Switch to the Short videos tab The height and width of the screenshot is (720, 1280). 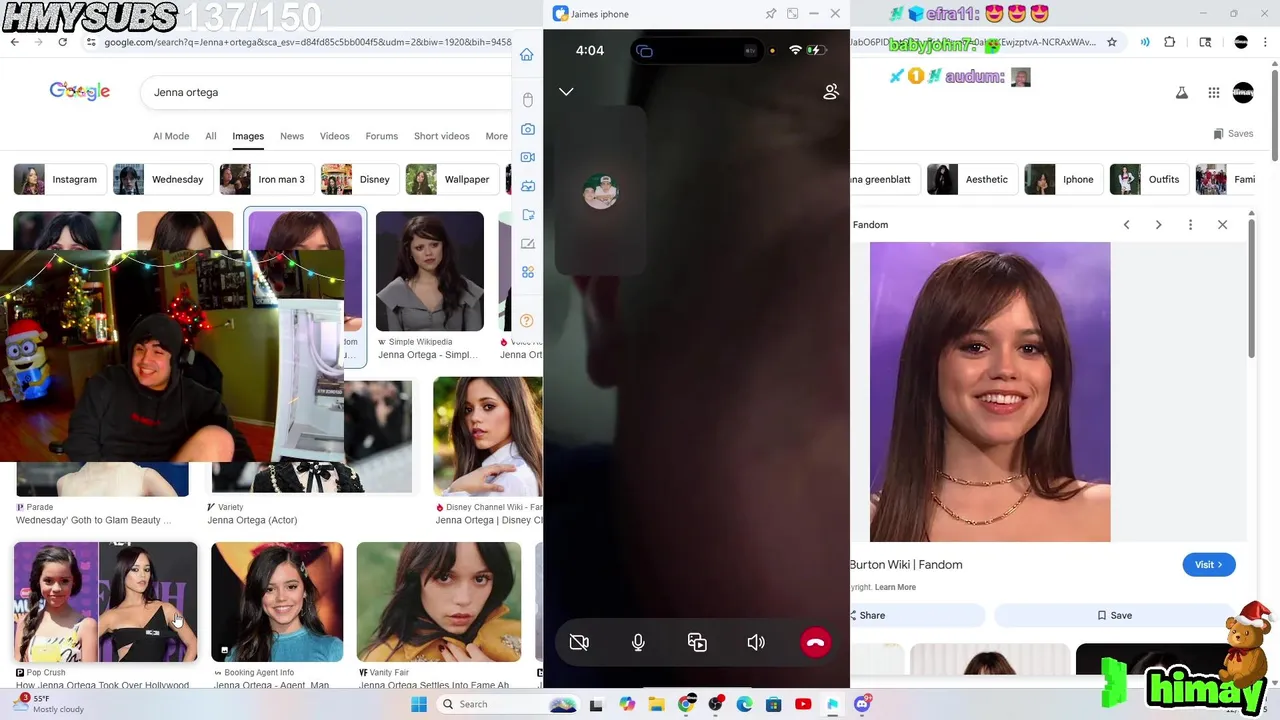441,136
